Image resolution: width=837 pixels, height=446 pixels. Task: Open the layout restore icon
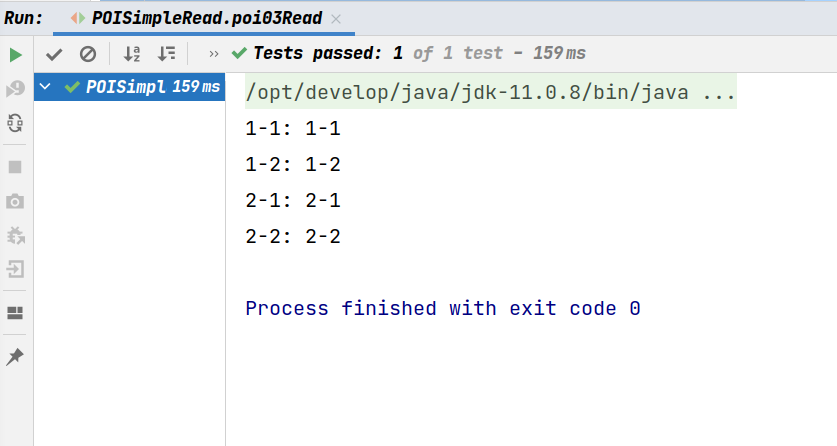(15, 313)
